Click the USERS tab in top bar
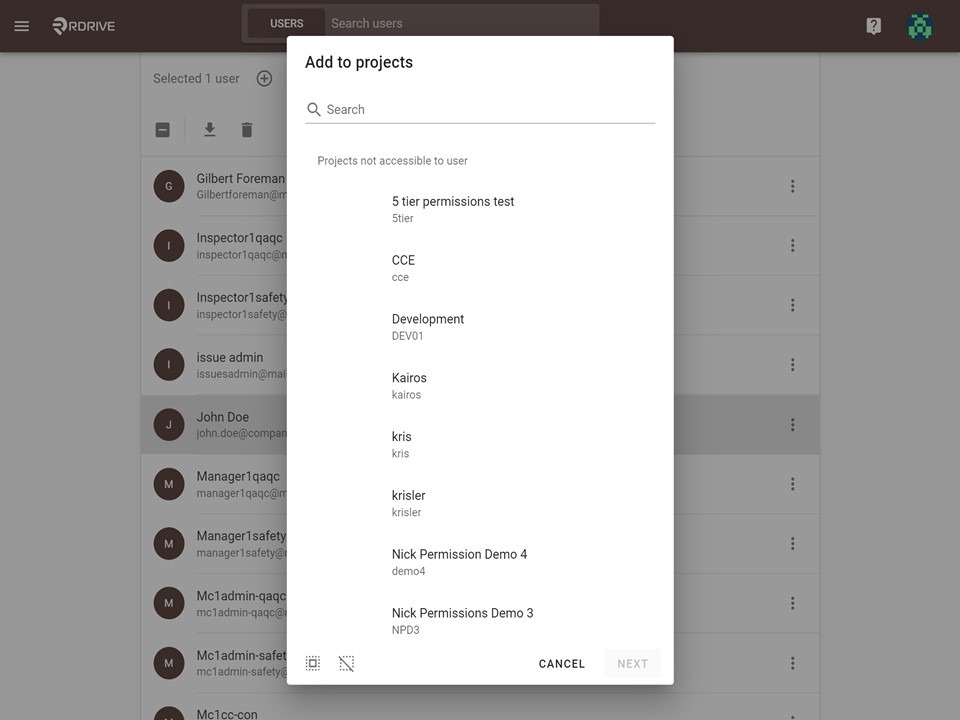This screenshot has width=960, height=720. [287, 23]
